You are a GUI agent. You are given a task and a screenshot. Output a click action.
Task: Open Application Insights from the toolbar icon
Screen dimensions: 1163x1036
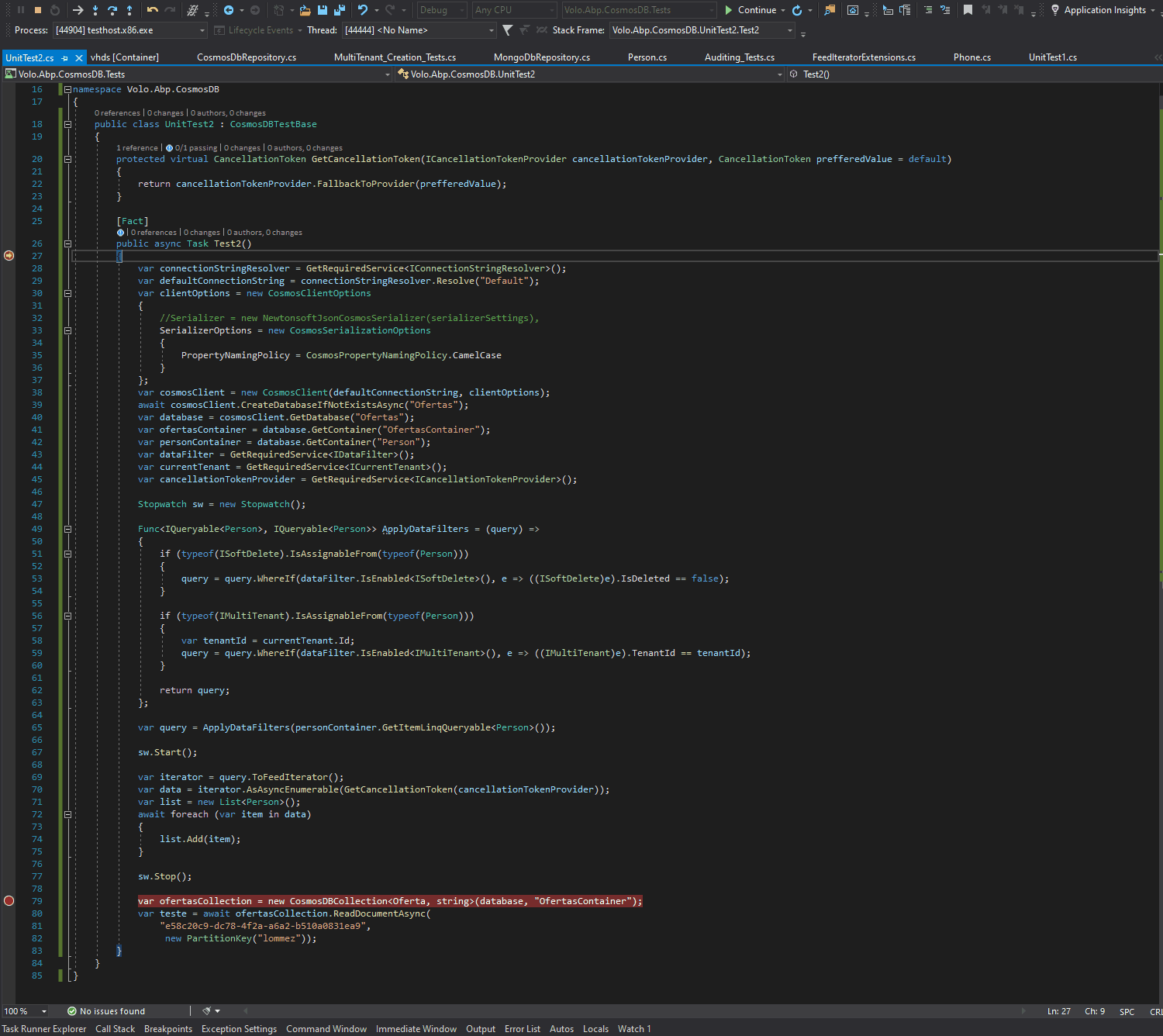click(1101, 10)
